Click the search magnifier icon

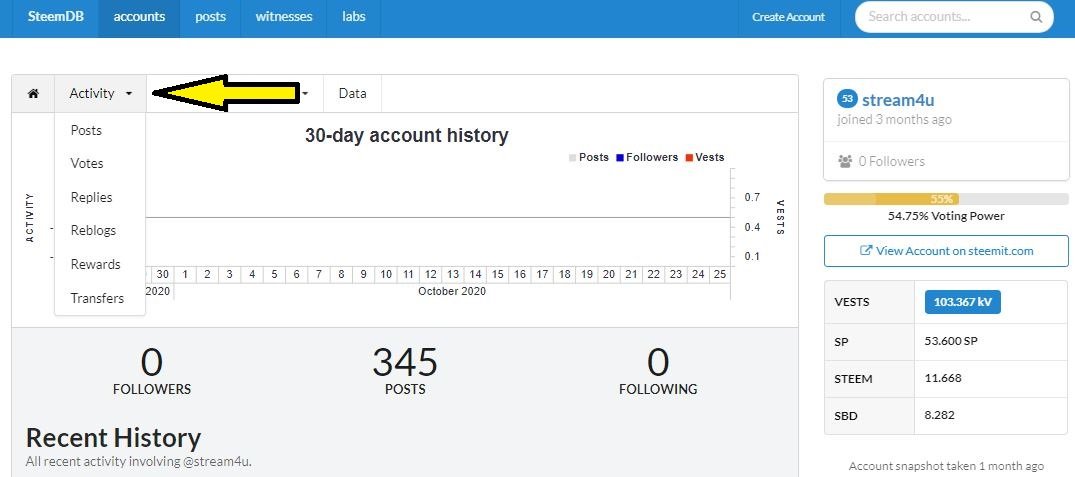click(1036, 17)
